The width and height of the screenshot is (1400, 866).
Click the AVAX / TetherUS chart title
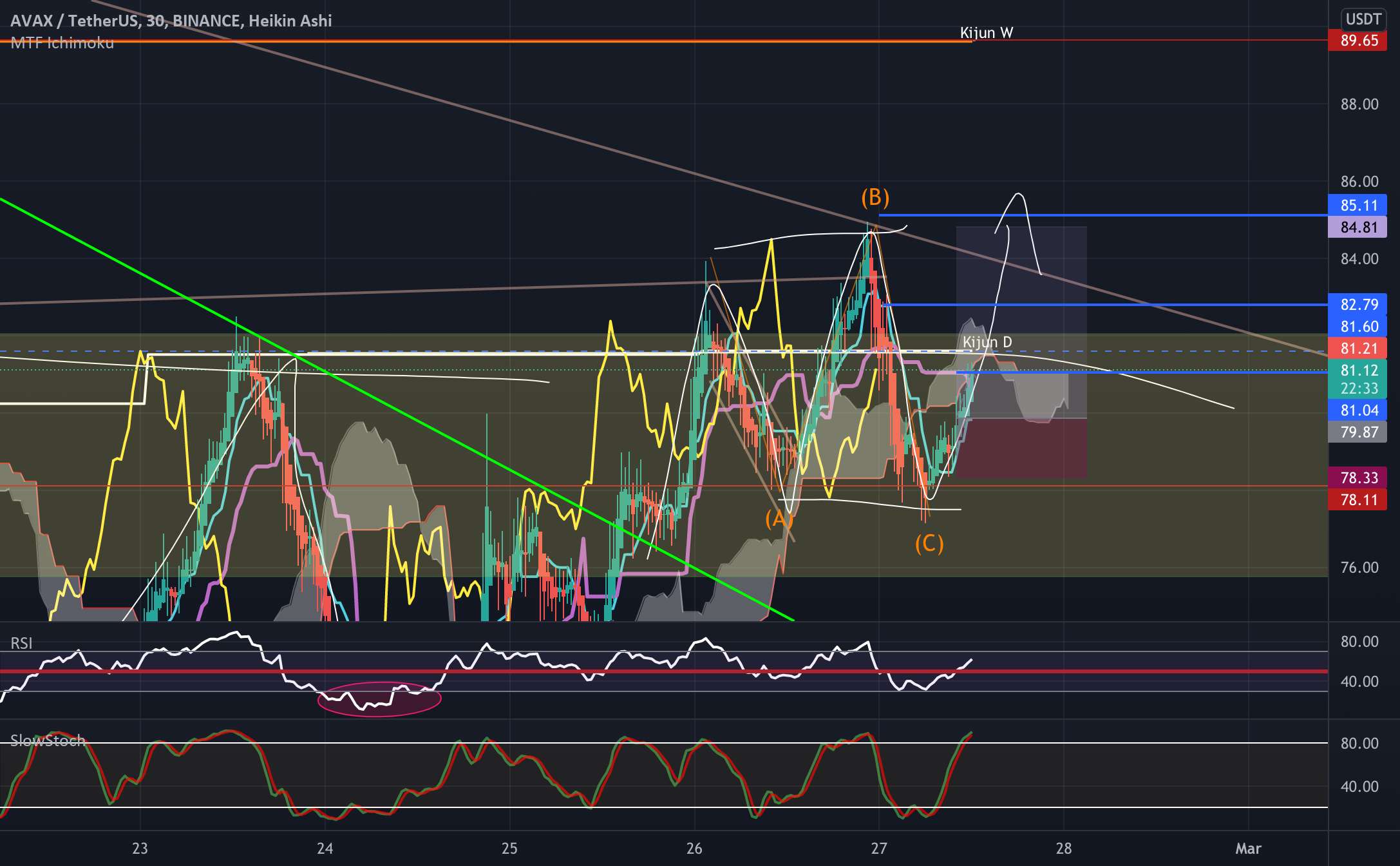point(171,21)
